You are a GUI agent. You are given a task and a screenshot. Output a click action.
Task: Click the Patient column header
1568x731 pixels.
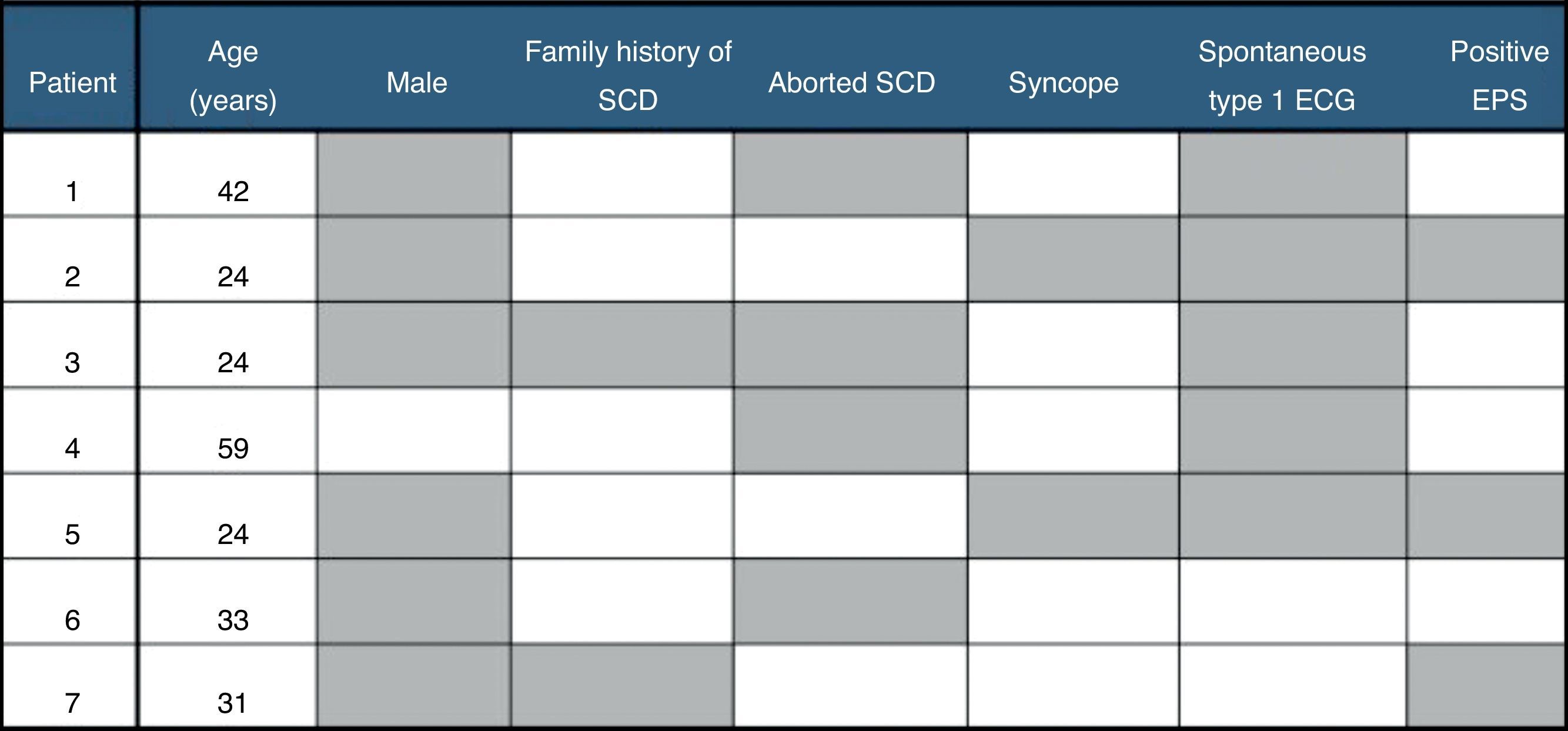pyautogui.click(x=72, y=83)
